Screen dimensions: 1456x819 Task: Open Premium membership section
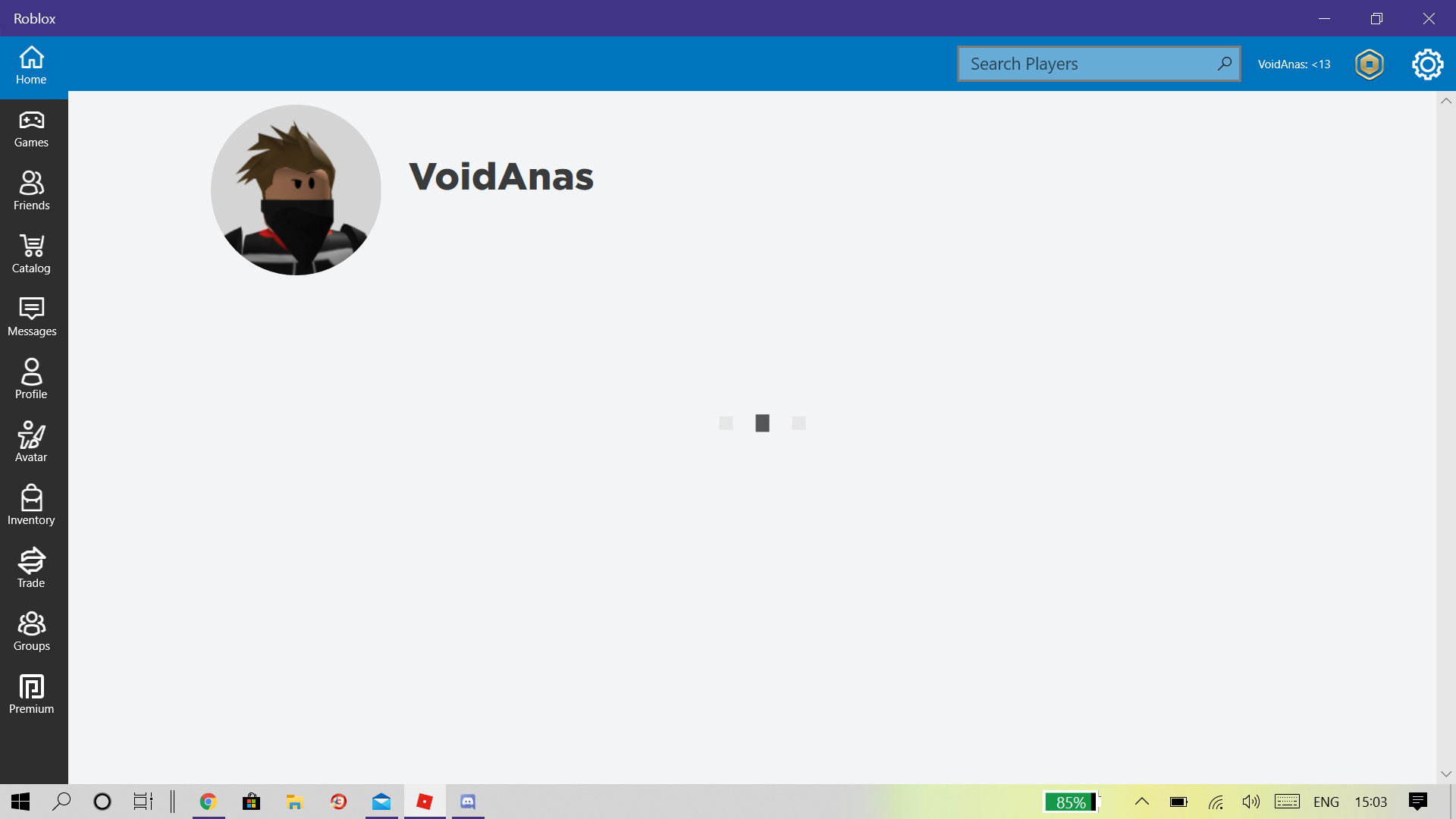point(31,694)
